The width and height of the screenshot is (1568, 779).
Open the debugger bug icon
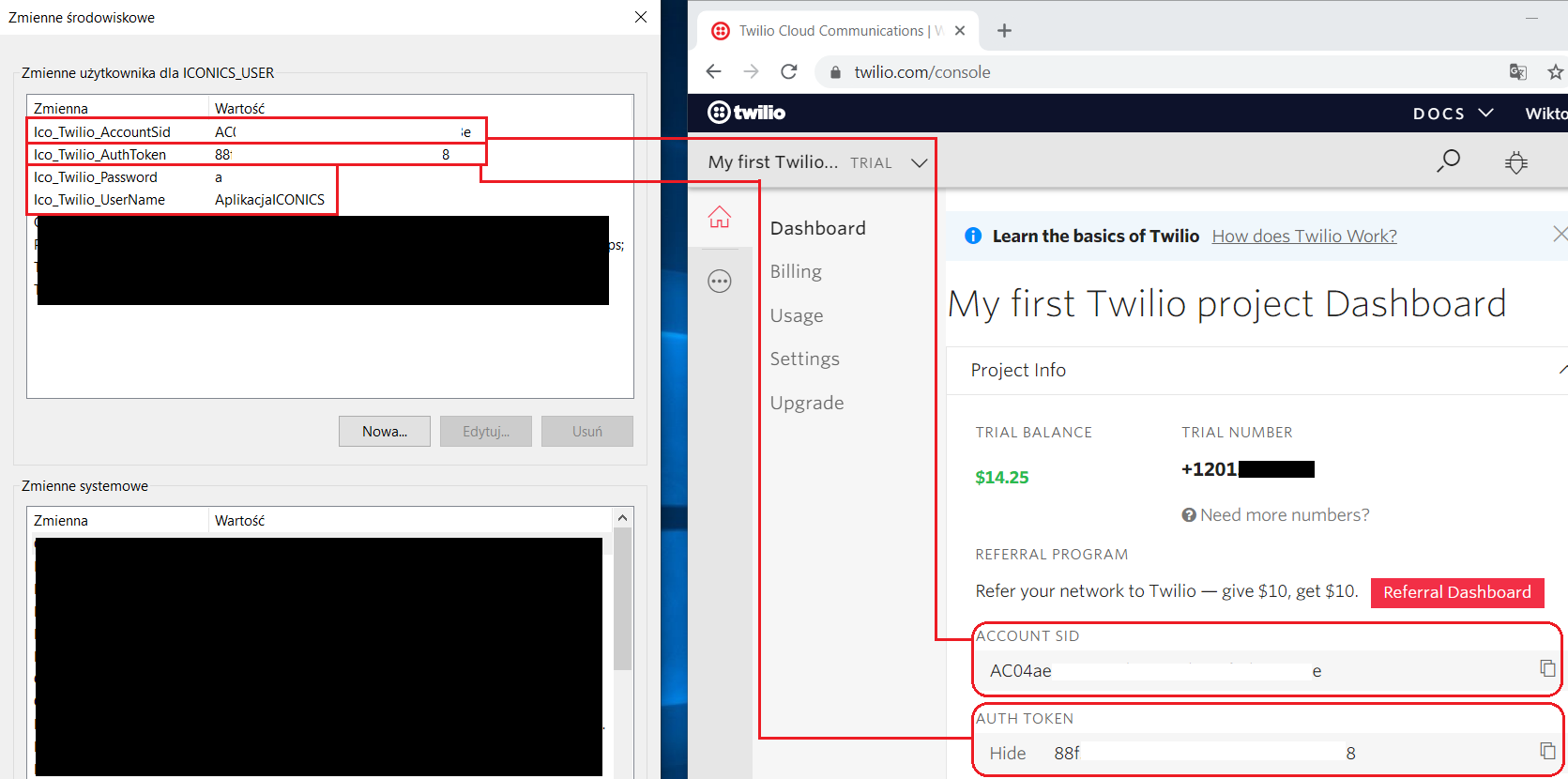pyautogui.click(x=1516, y=162)
